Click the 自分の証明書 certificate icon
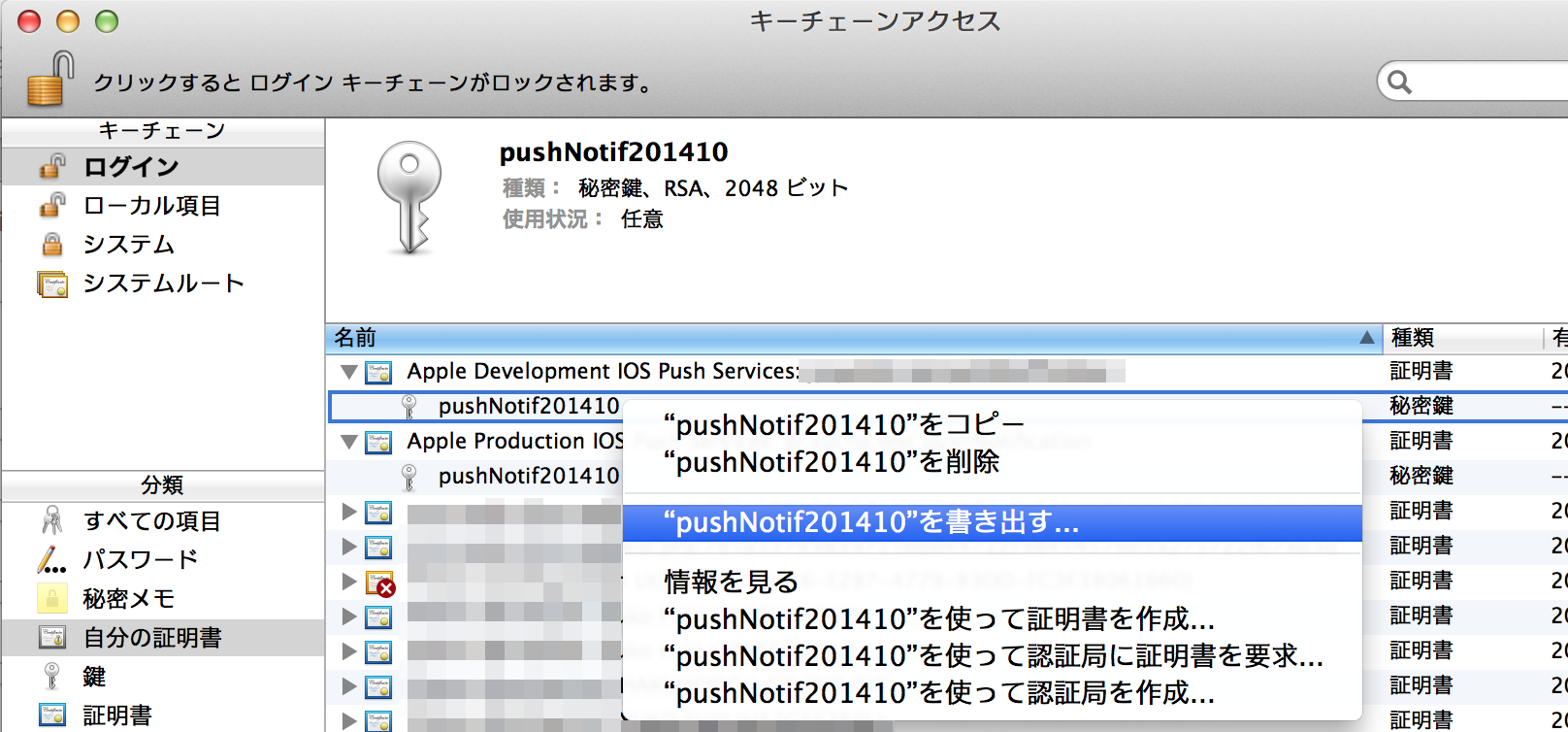 point(52,638)
